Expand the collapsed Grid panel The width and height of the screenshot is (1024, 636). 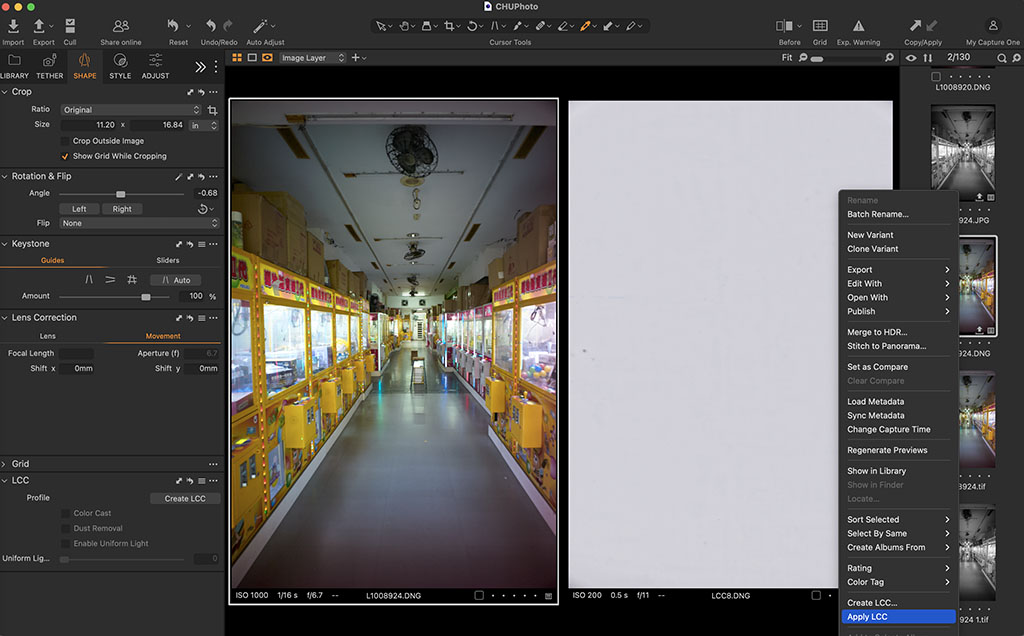pyautogui.click(x=20, y=464)
